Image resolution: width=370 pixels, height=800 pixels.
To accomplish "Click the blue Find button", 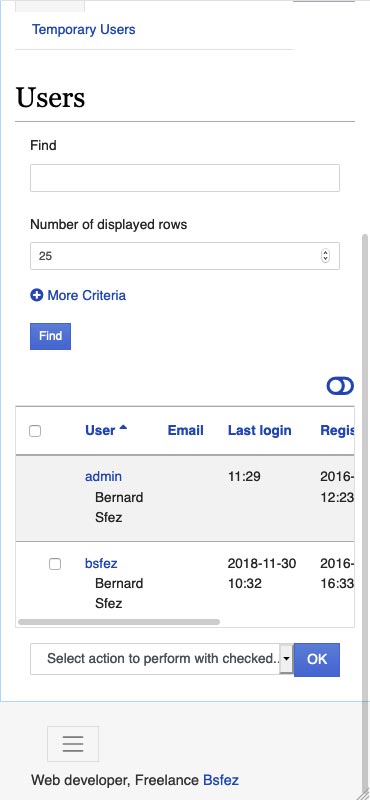I will click(x=51, y=336).
